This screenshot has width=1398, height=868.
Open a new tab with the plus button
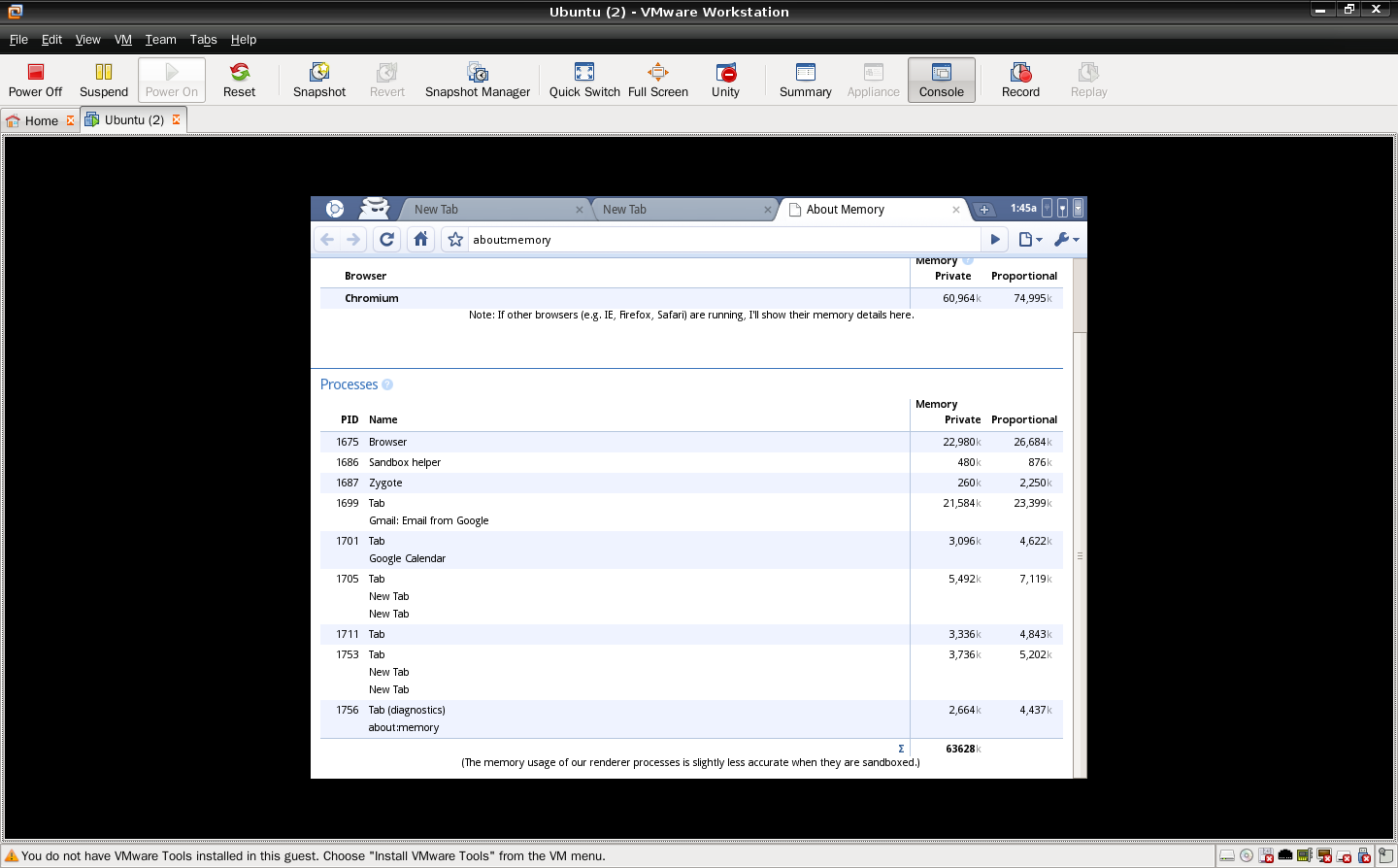[x=984, y=209]
